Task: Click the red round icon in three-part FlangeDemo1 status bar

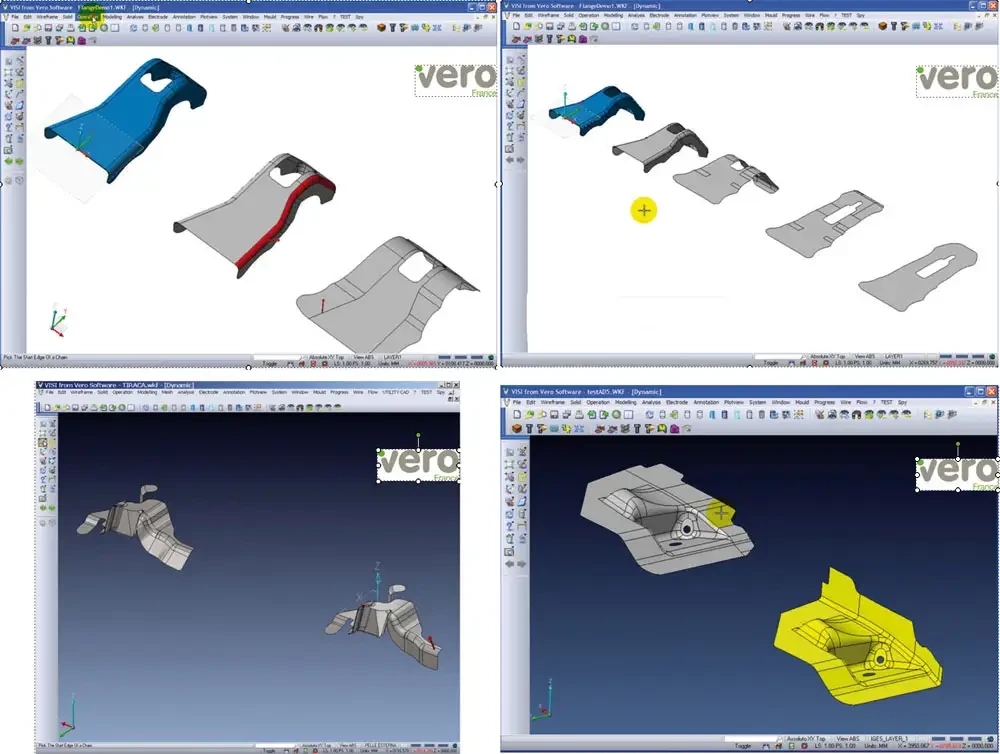Action: tap(325, 364)
